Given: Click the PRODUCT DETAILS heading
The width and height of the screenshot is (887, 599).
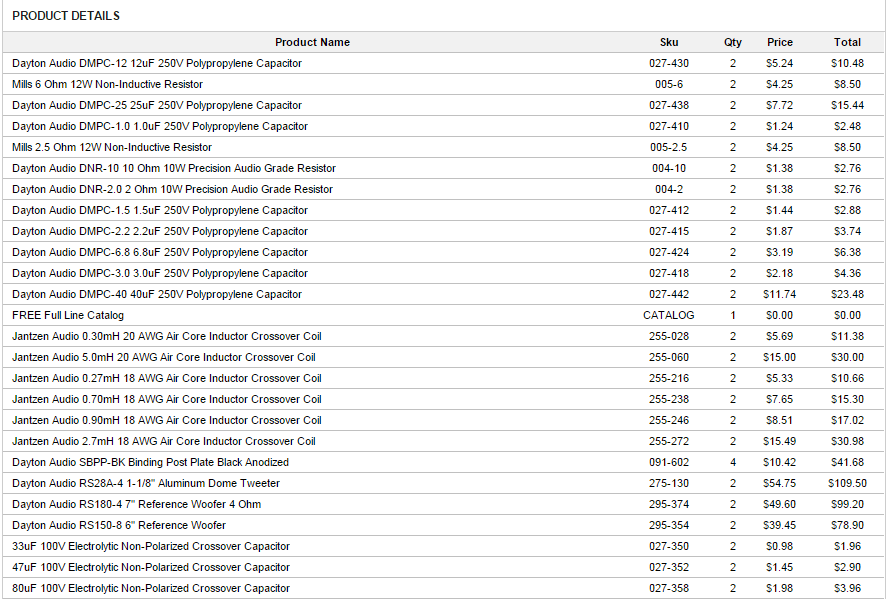Looking at the screenshot, I should click(x=66, y=16).
